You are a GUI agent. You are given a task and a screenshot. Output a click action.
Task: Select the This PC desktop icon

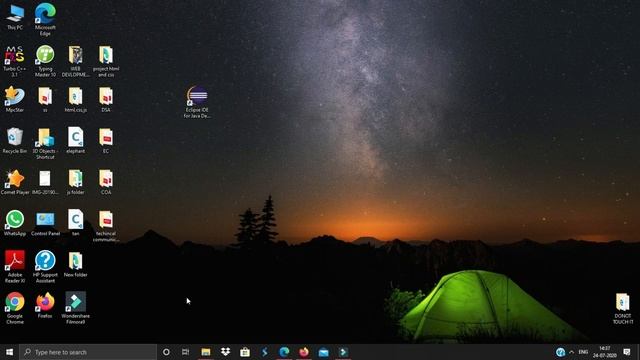pyautogui.click(x=15, y=17)
